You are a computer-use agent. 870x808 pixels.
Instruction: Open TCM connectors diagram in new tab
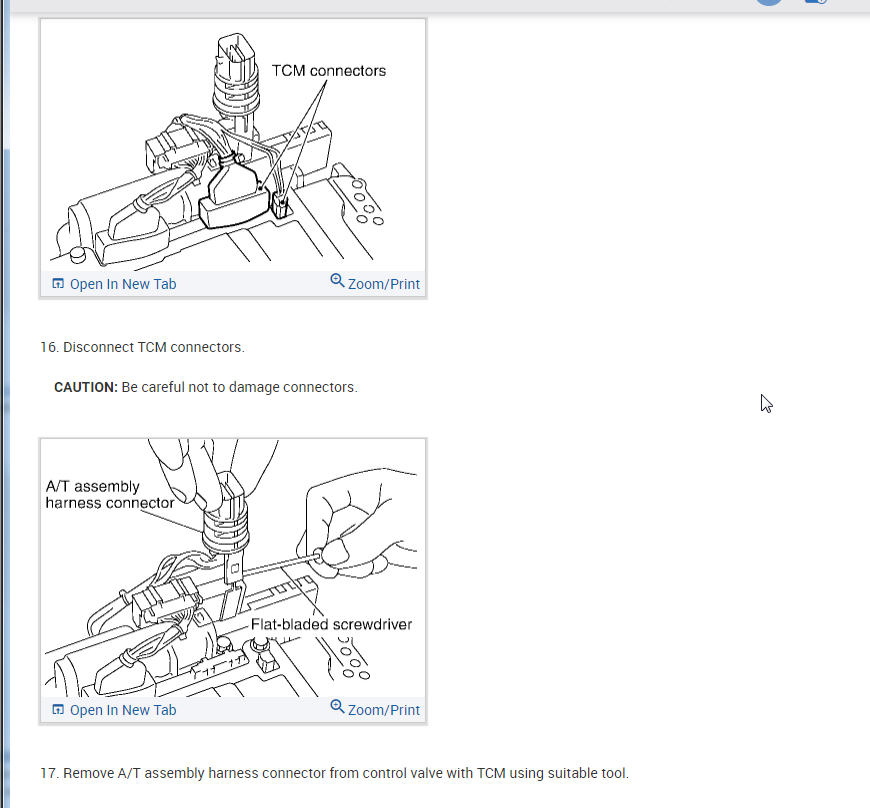[123, 284]
